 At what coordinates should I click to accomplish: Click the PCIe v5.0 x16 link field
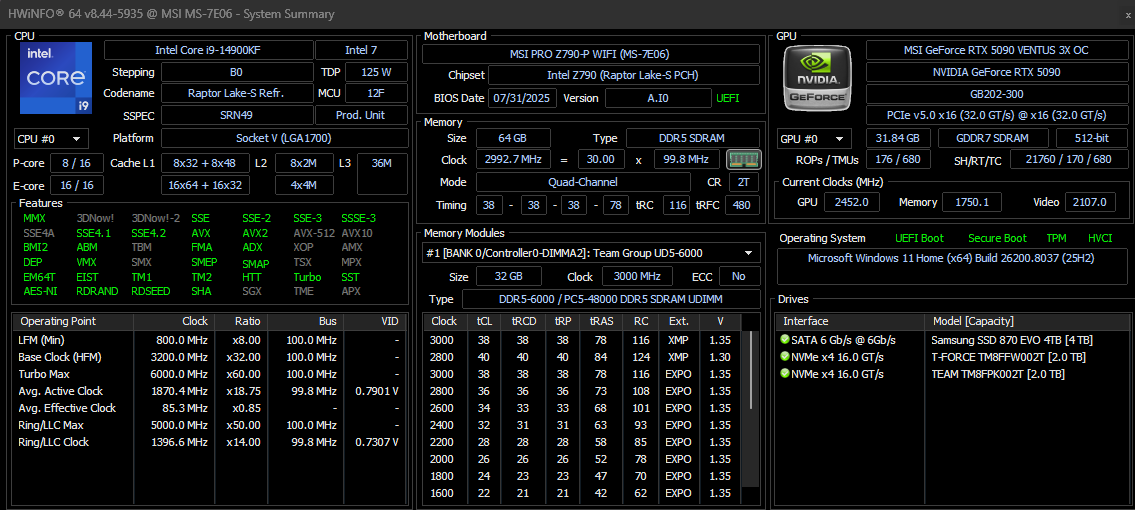(x=997, y=115)
